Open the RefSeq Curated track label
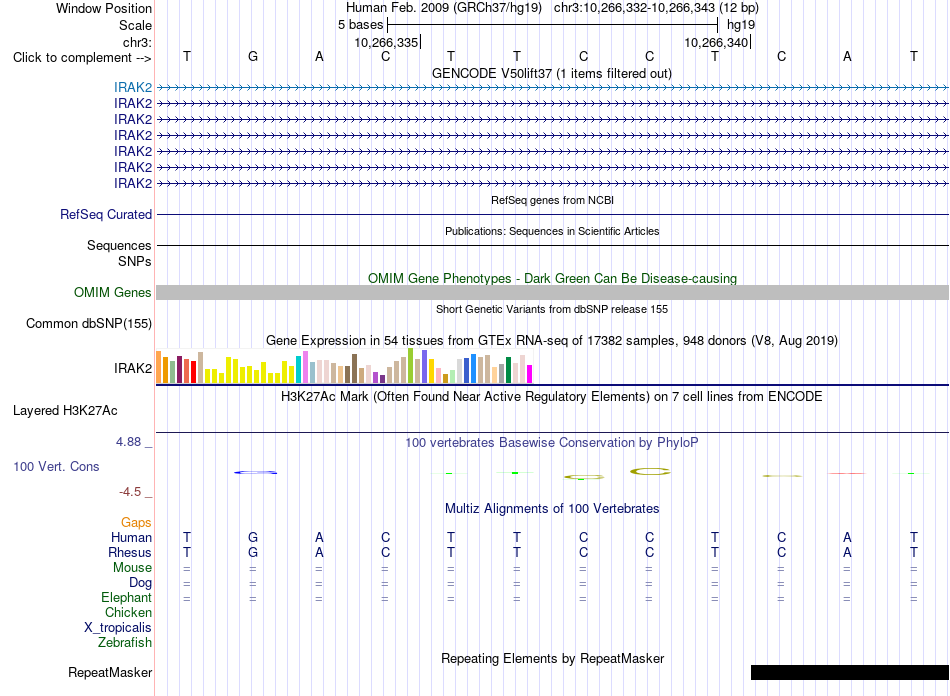Screen dimensions: 950x696 coord(106,214)
